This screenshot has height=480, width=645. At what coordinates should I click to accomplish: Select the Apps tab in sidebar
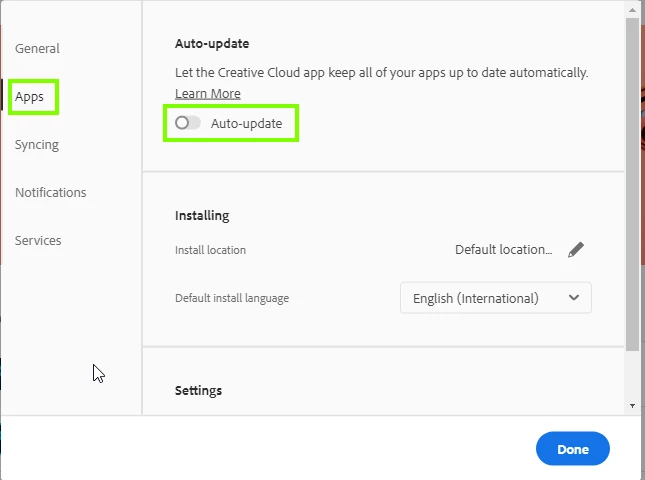point(29,97)
